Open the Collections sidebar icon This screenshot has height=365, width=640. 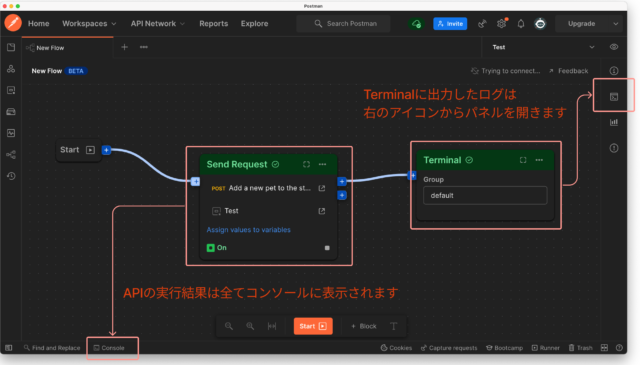(11, 47)
